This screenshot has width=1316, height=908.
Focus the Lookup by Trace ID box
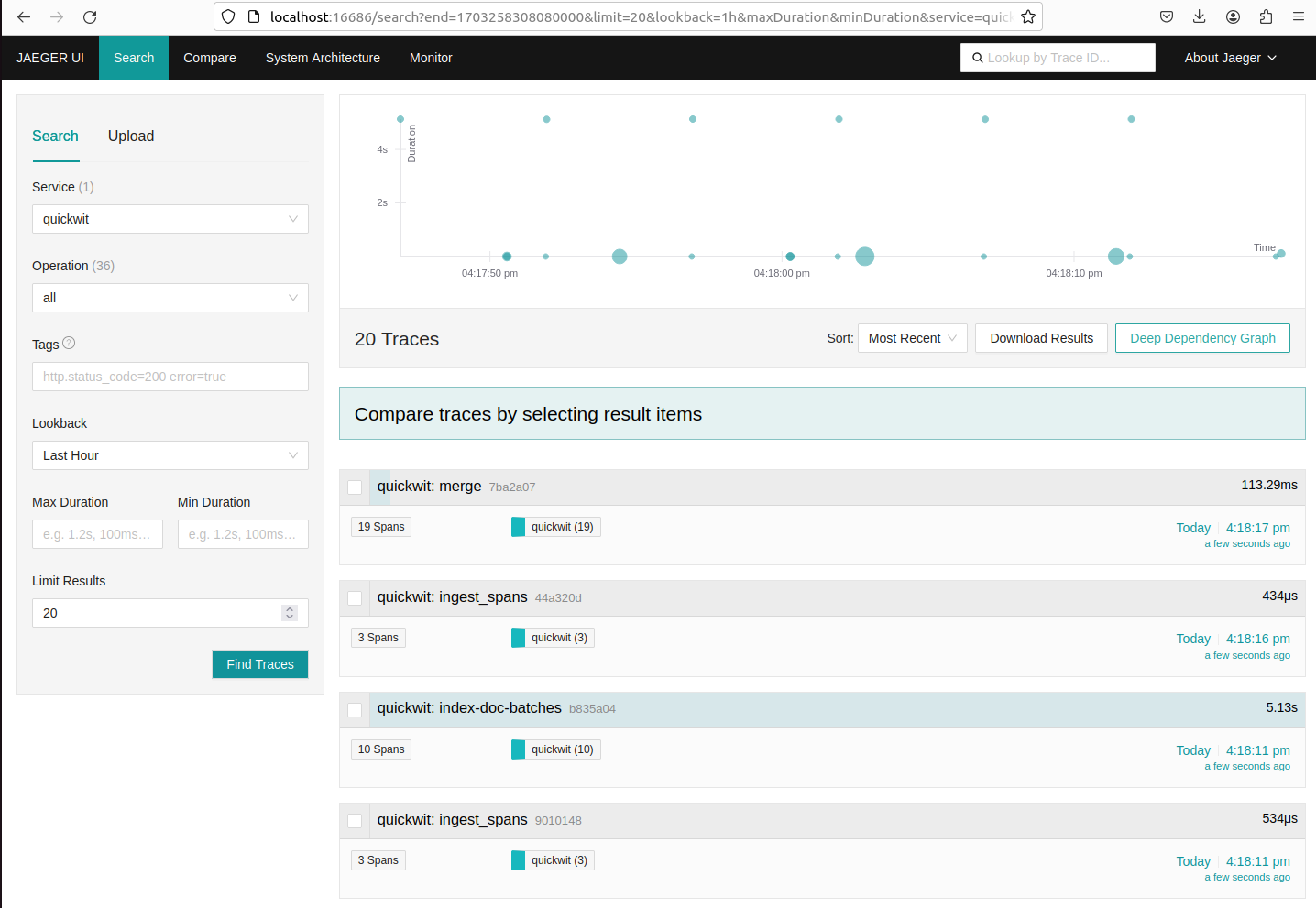coord(1058,58)
